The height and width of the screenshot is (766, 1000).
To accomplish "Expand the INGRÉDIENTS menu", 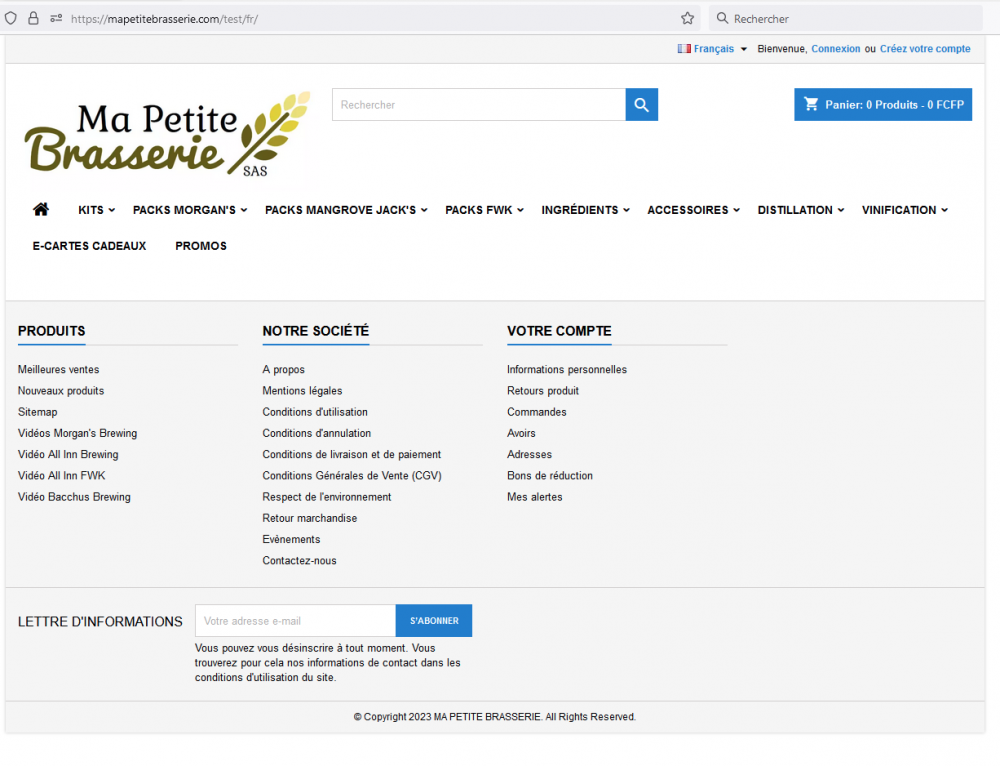I will pos(585,210).
